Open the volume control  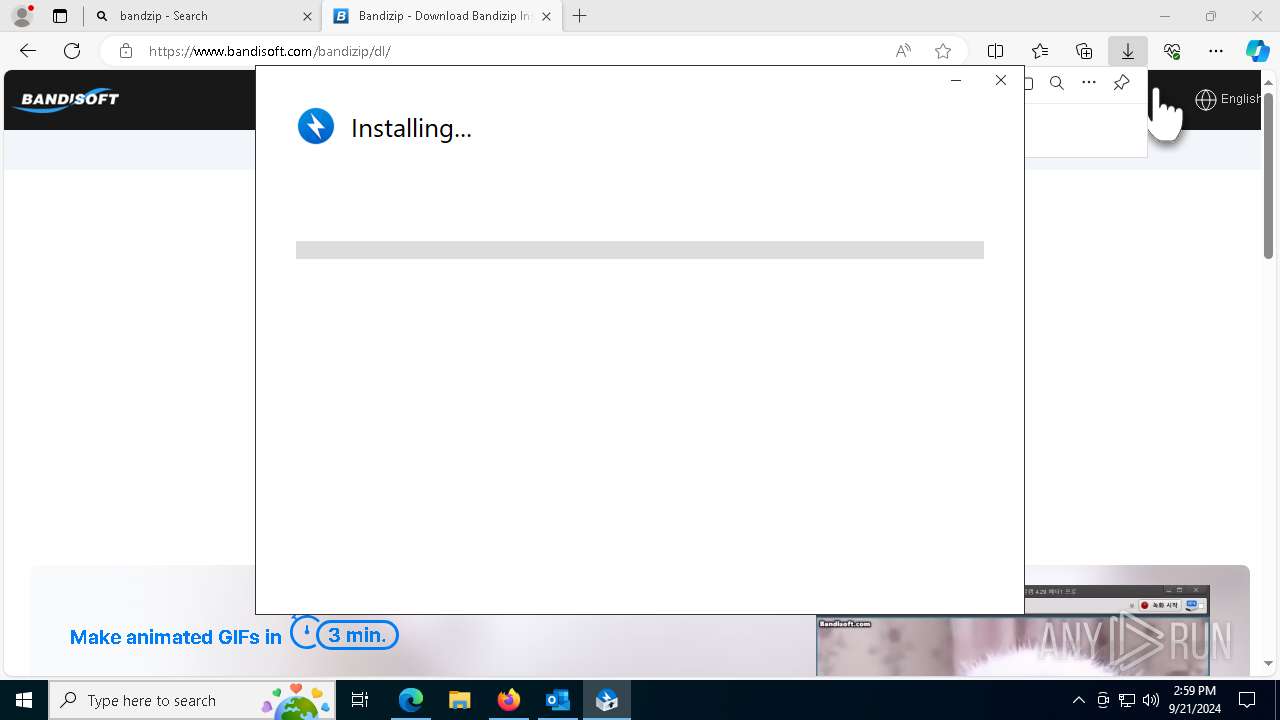pyautogui.click(x=1150, y=700)
